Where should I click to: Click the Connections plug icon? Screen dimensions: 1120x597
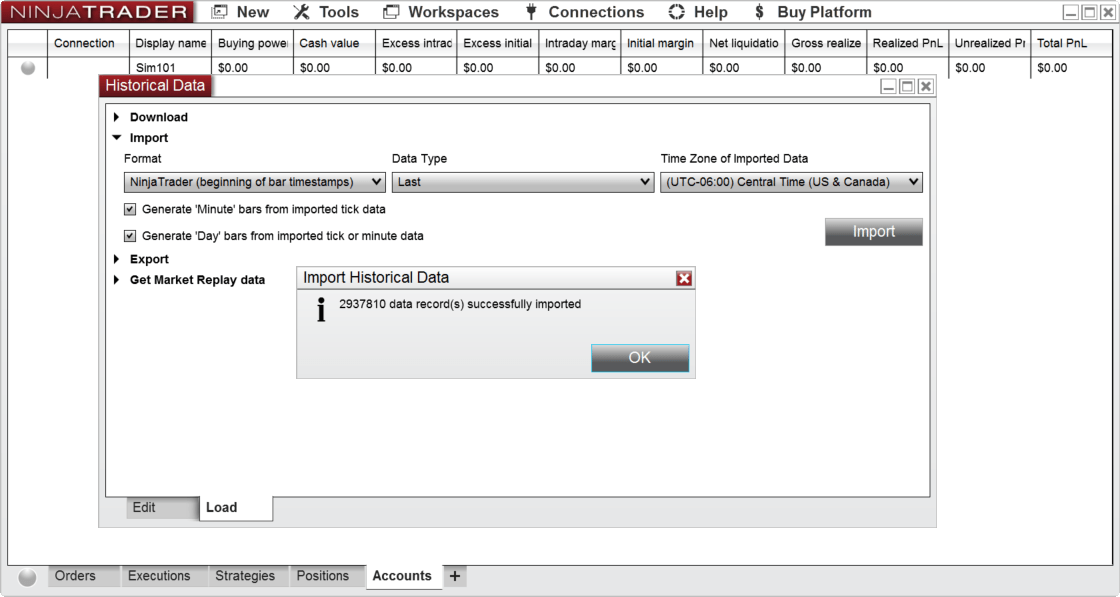click(x=531, y=12)
